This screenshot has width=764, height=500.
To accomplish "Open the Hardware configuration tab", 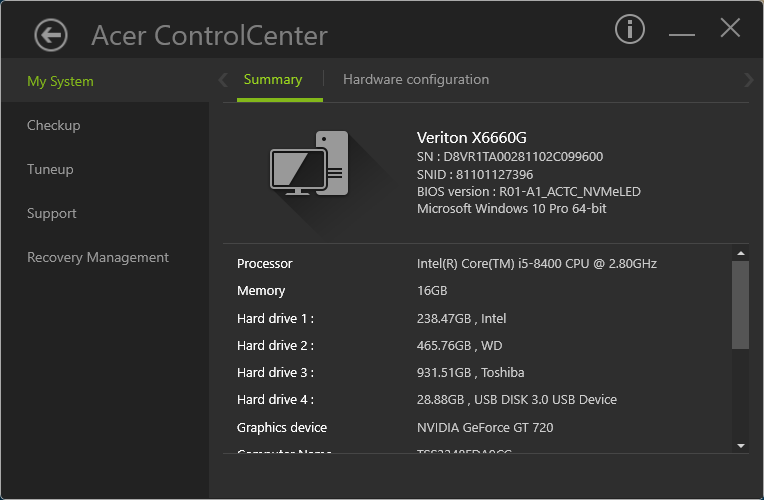I will coord(416,80).
